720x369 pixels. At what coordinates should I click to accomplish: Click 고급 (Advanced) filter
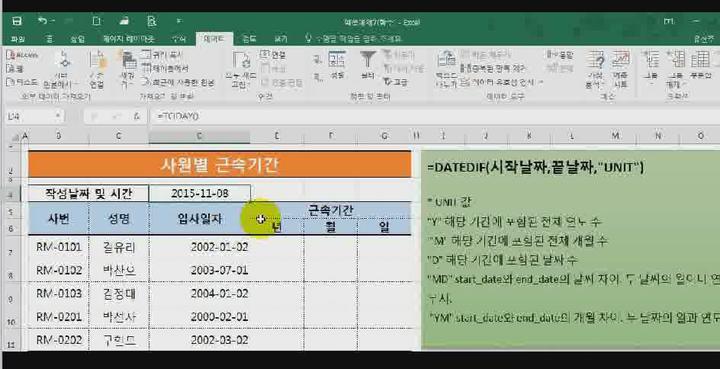pos(395,83)
